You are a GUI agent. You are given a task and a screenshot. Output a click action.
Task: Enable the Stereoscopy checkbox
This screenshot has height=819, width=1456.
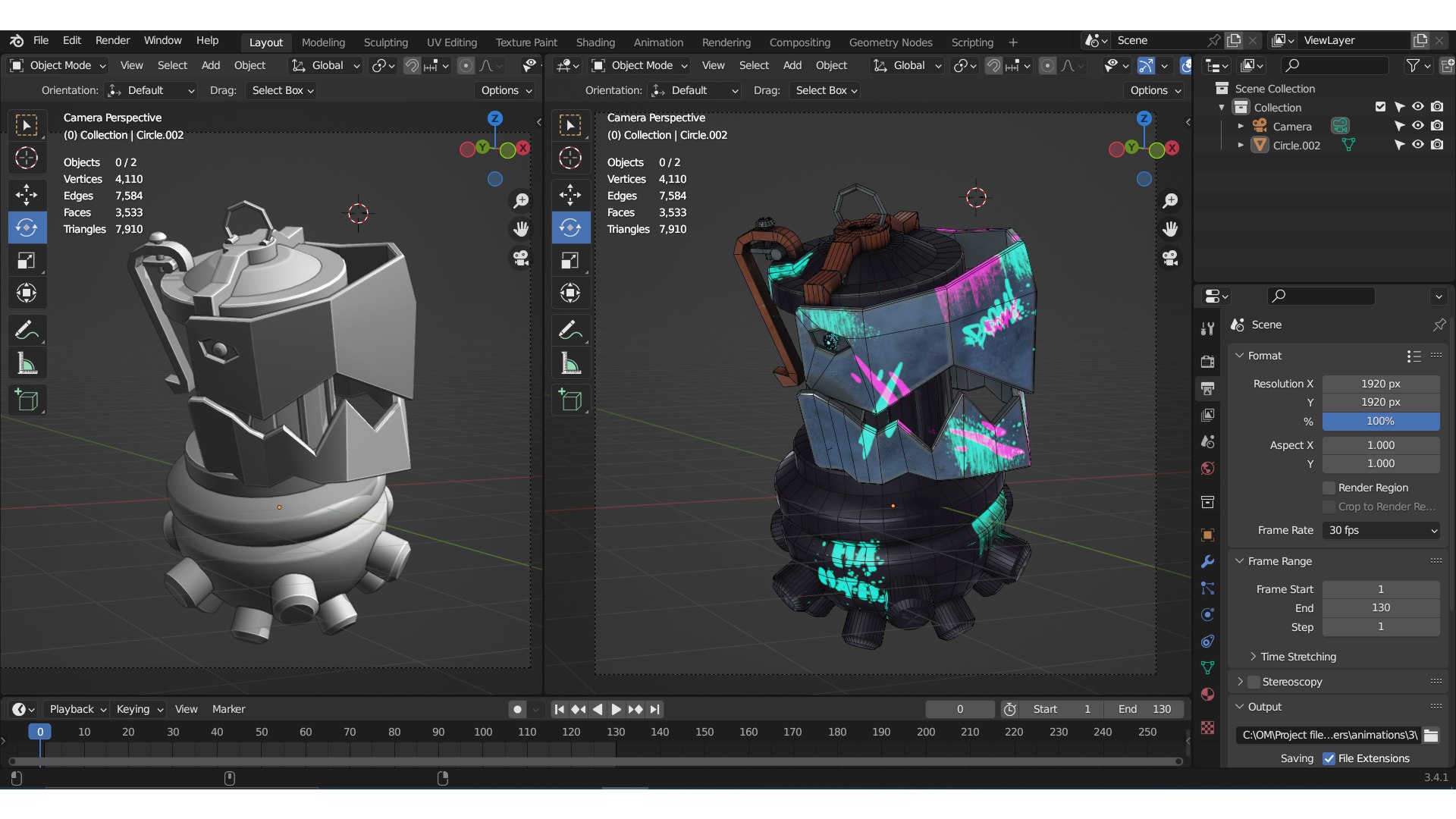pyautogui.click(x=1254, y=682)
